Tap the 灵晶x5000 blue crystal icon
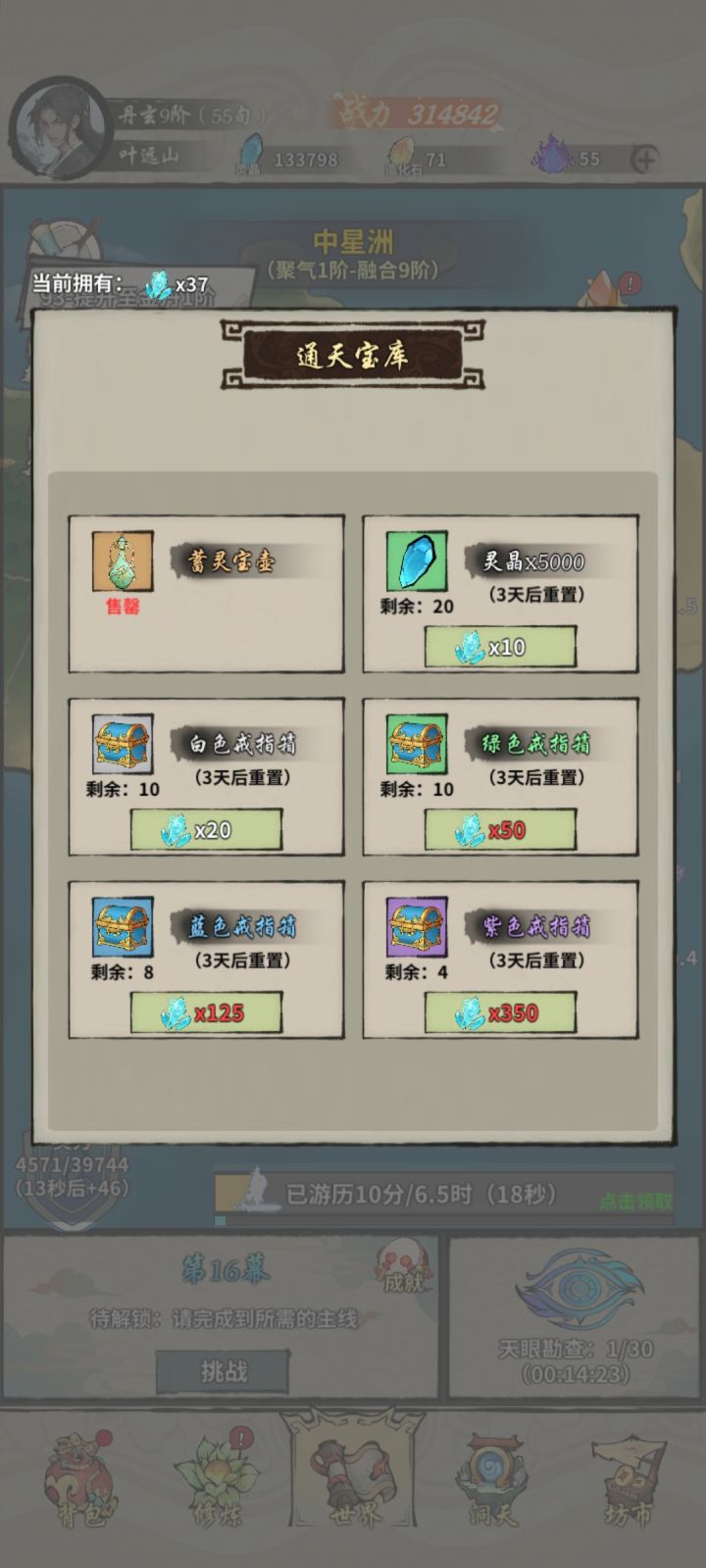706x1568 pixels. pyautogui.click(x=417, y=562)
